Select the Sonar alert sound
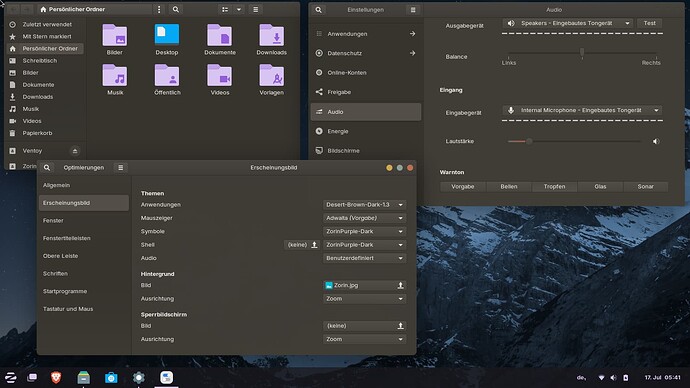The width and height of the screenshot is (690, 388). [646, 187]
